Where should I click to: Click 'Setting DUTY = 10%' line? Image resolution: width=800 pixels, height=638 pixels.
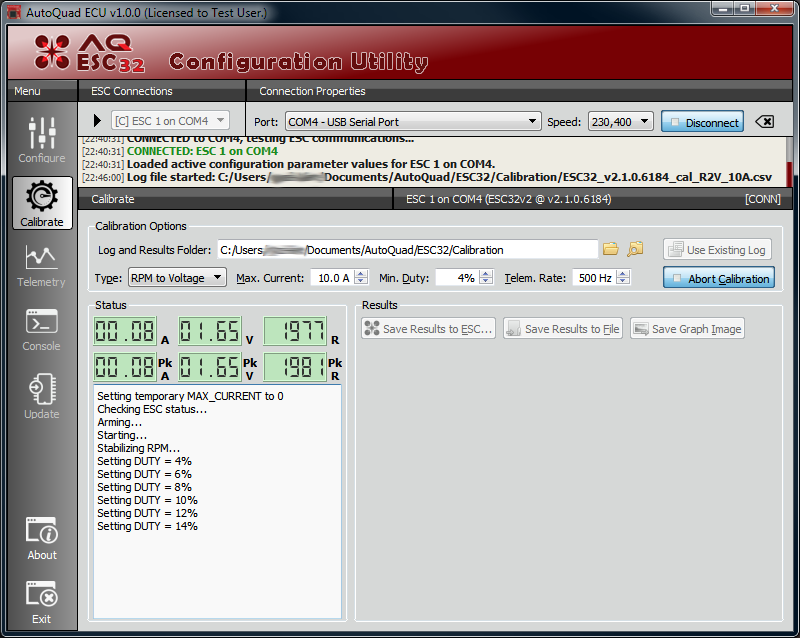(147, 500)
